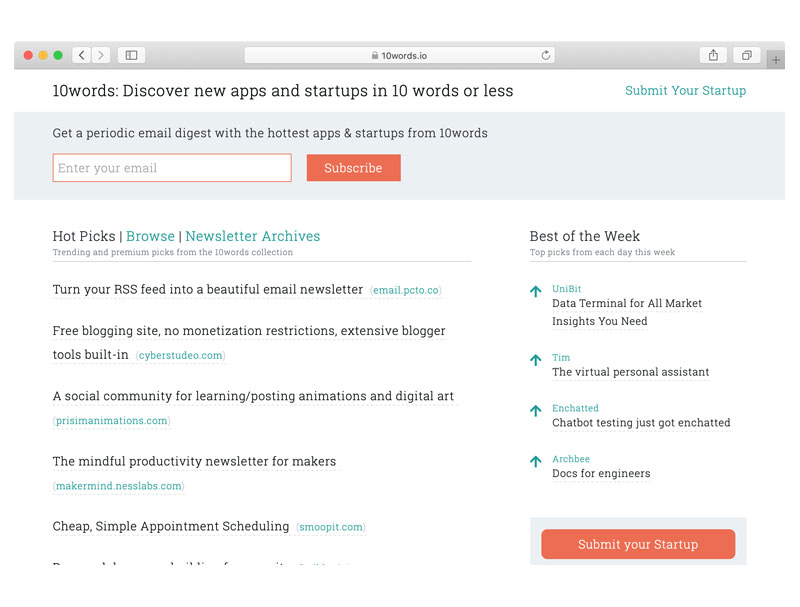Upvote Tim virtual personal assistant arrow

pos(536,360)
